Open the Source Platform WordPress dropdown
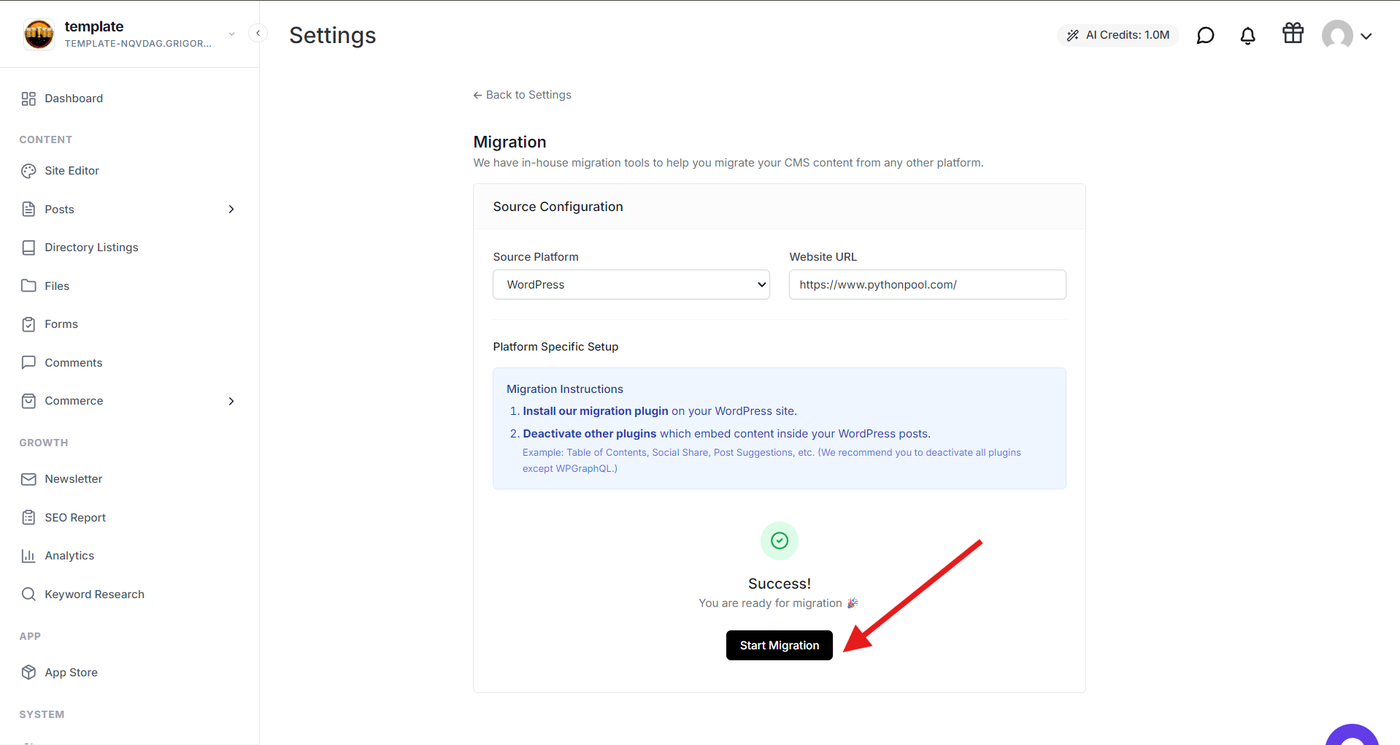This screenshot has width=1400, height=745. coord(631,284)
